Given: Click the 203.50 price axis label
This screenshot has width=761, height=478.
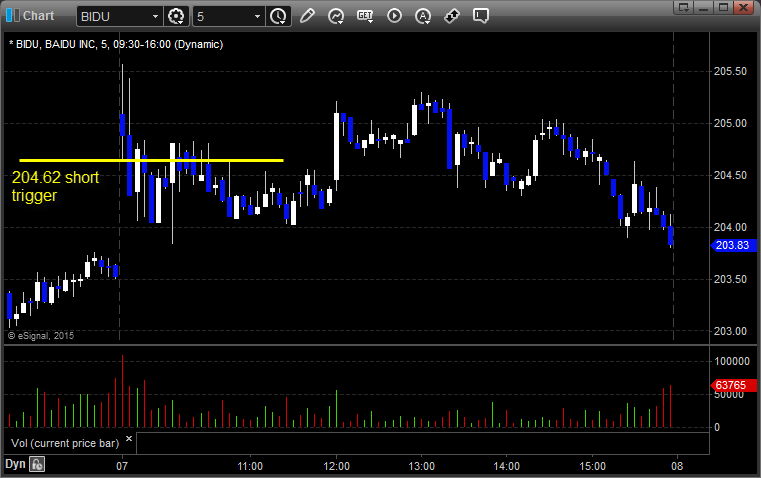Looking at the screenshot, I should (x=730, y=279).
